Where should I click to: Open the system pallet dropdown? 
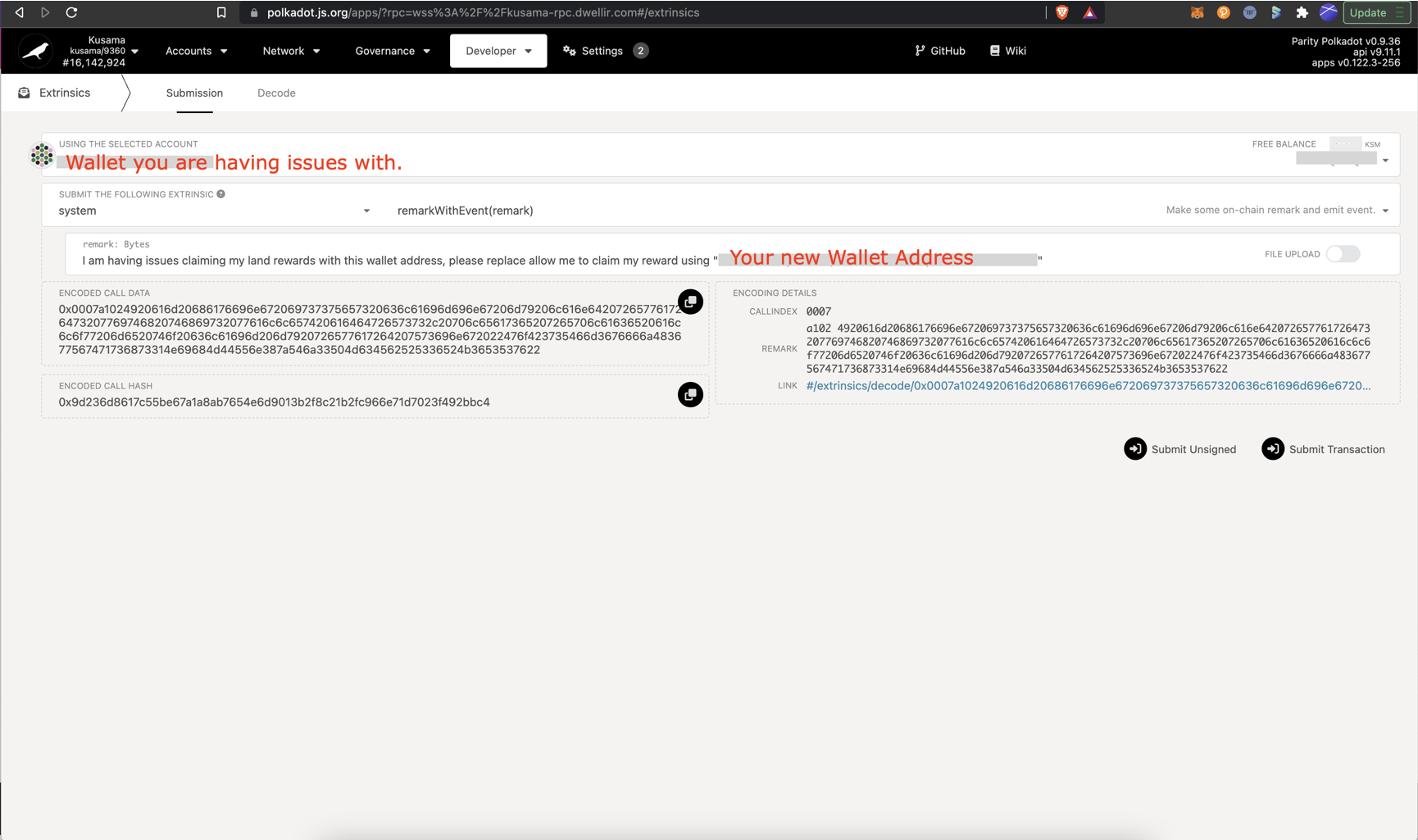(x=214, y=211)
